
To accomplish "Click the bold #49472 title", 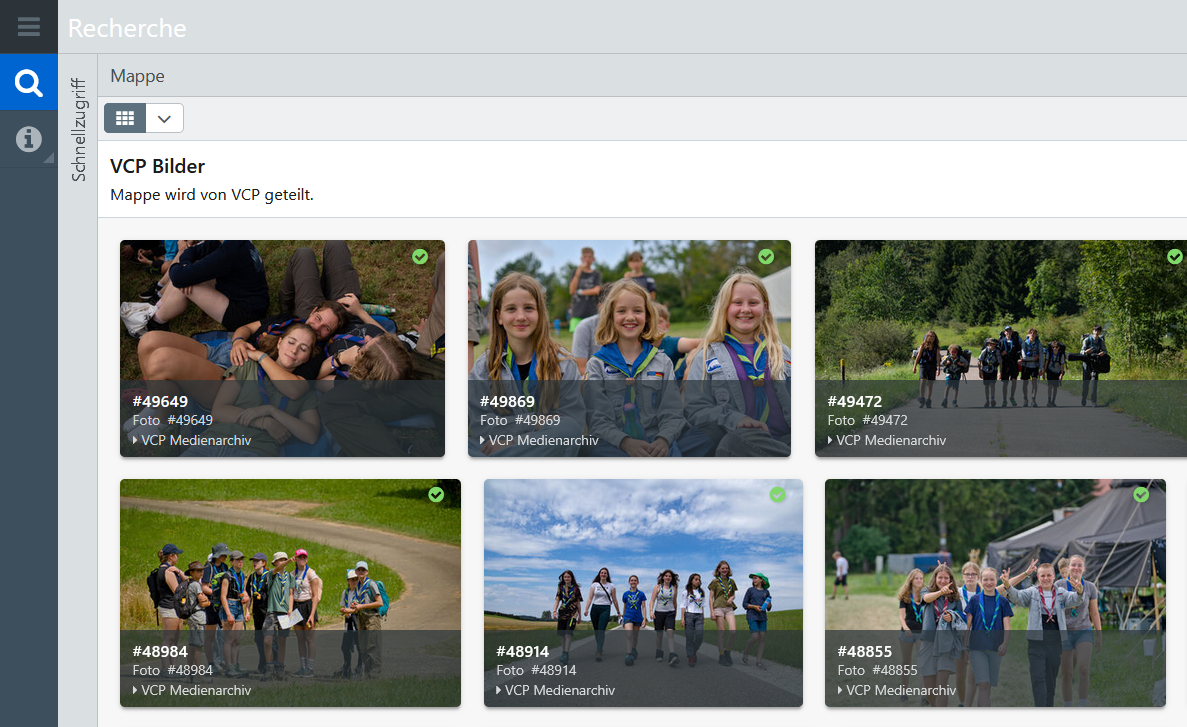I will click(855, 401).
